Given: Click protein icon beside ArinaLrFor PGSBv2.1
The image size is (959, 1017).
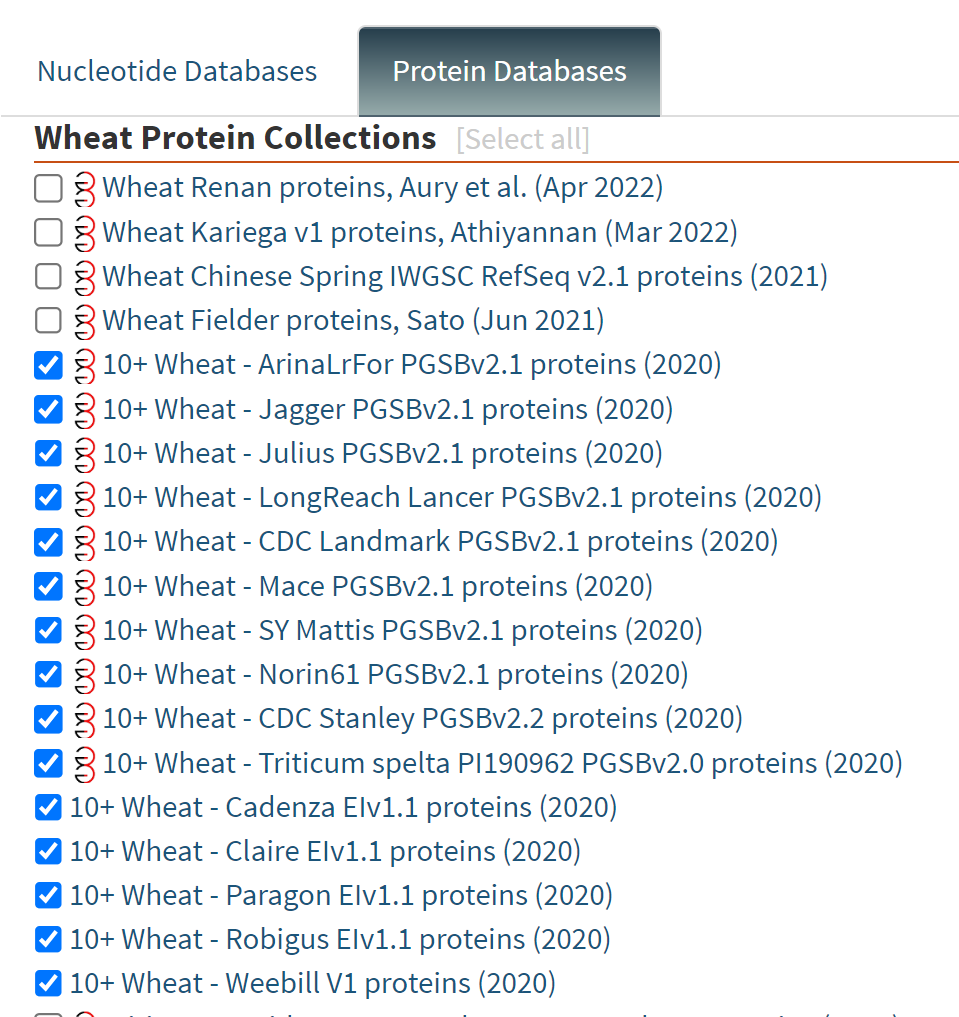Looking at the screenshot, I should point(85,365).
